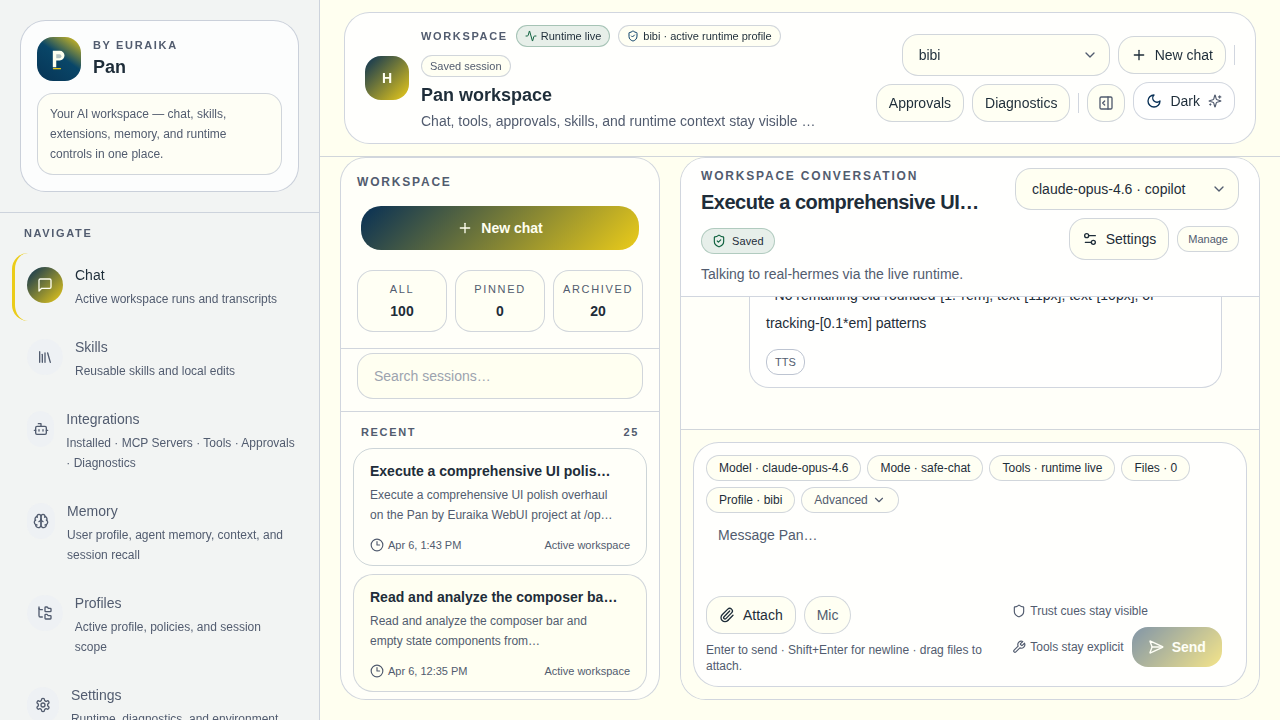1280x720 pixels.
Task: Click the Profiles tree icon
Action: point(45,613)
